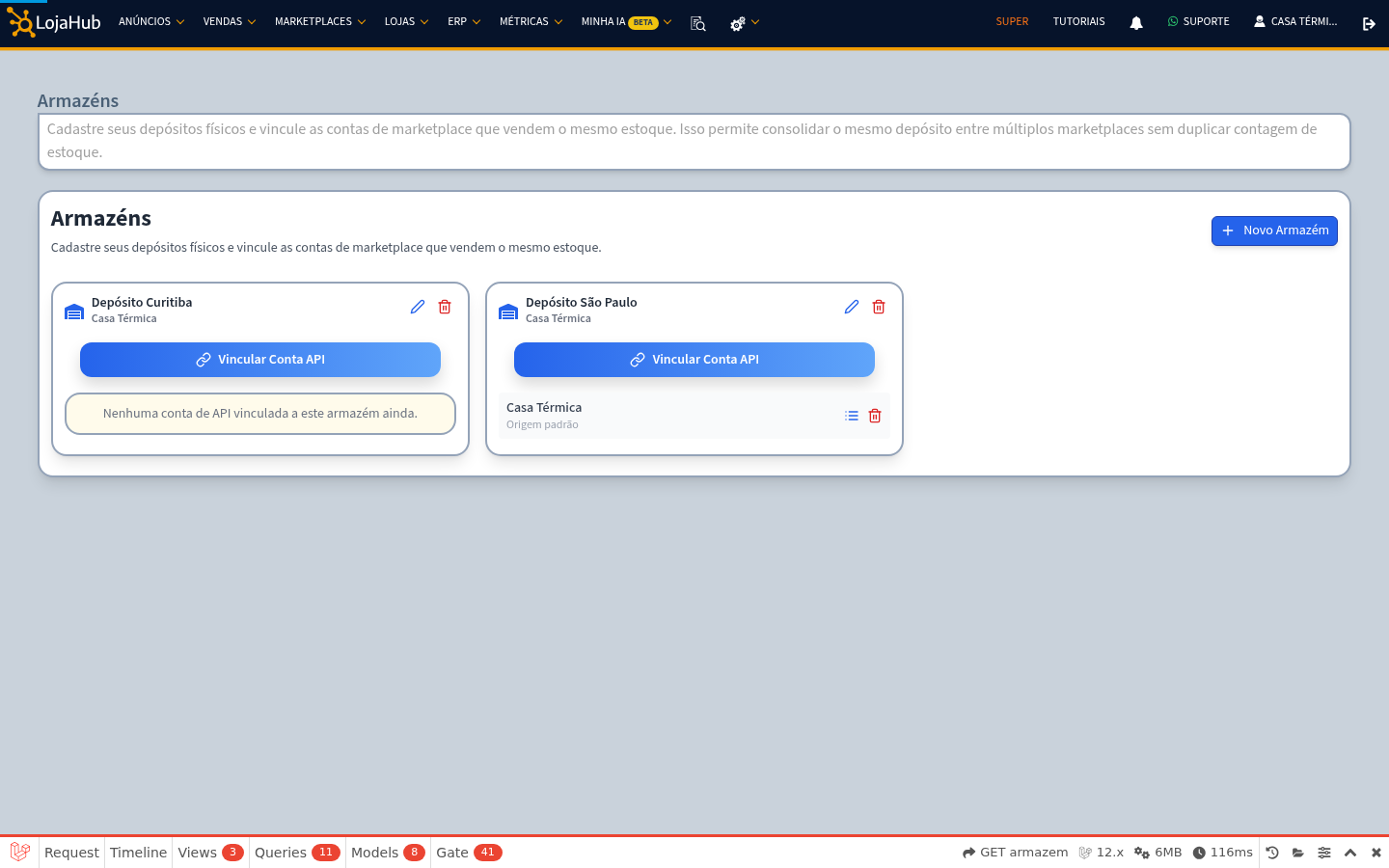Screen dimensions: 1389x868
Task: Expand the ERP menu
Action: point(464,21)
